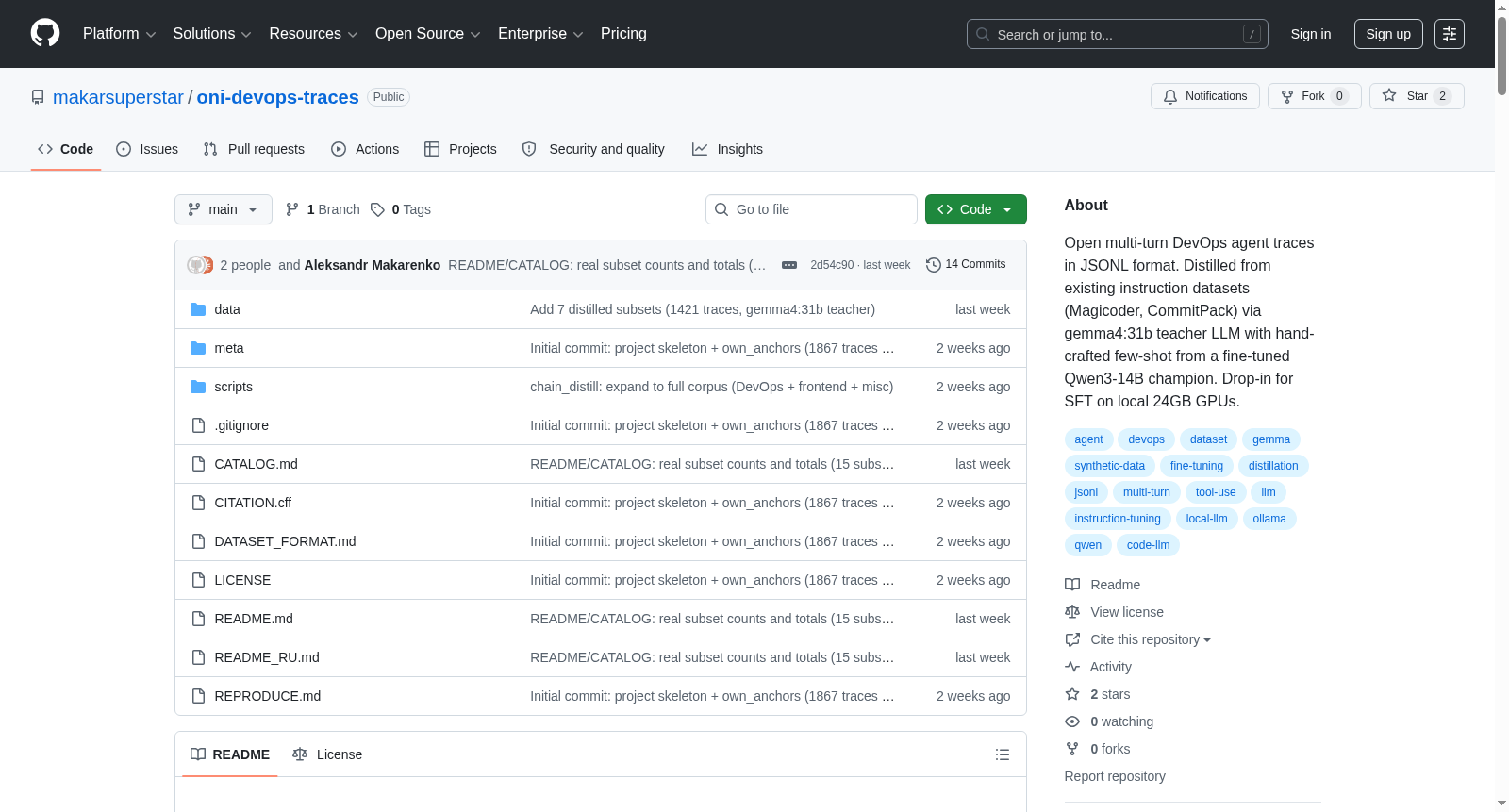This screenshot has width=1509, height=812.
Task: Select the License tab beside README
Action: click(x=327, y=754)
